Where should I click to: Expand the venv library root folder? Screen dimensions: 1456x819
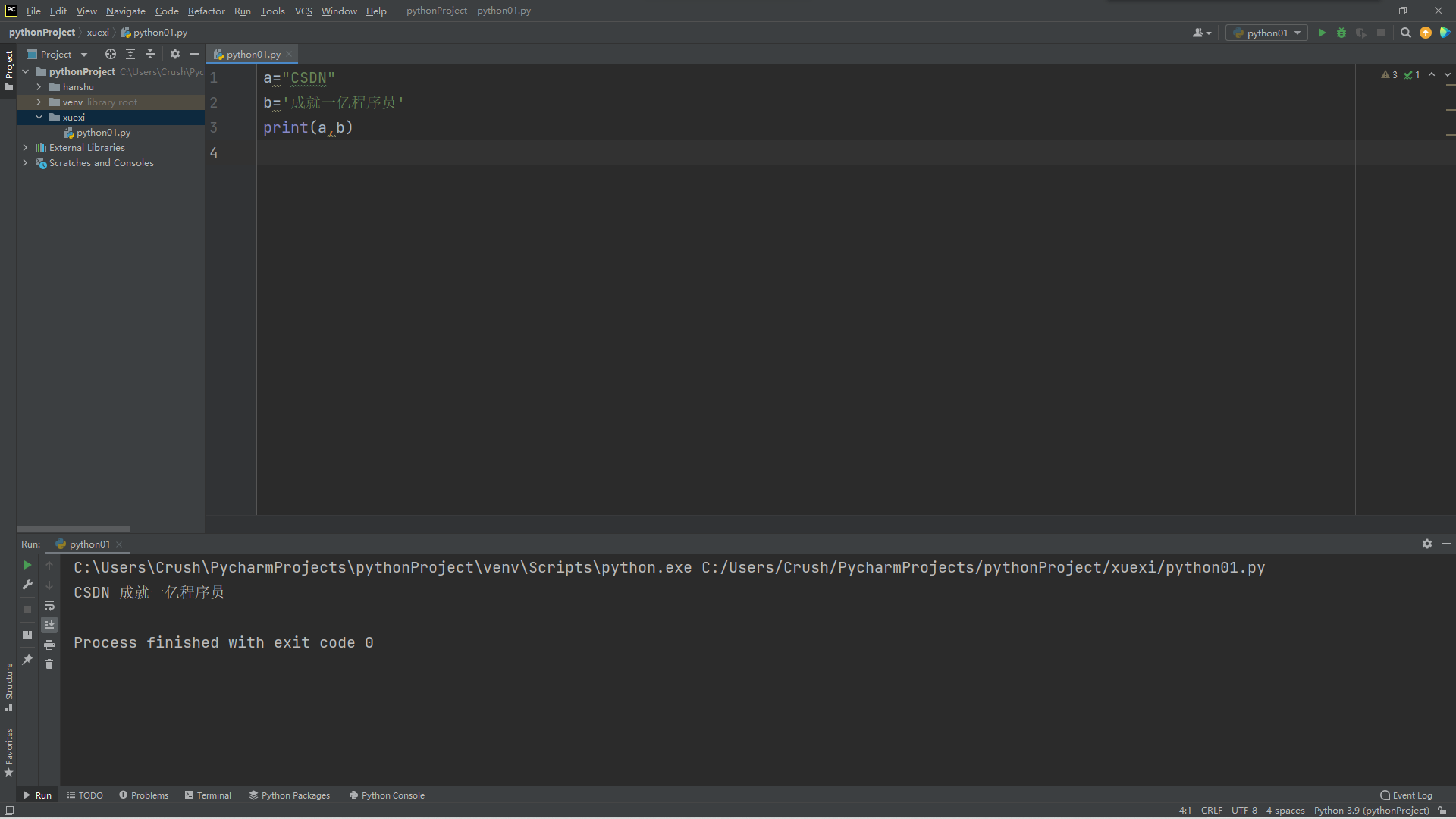pos(39,102)
